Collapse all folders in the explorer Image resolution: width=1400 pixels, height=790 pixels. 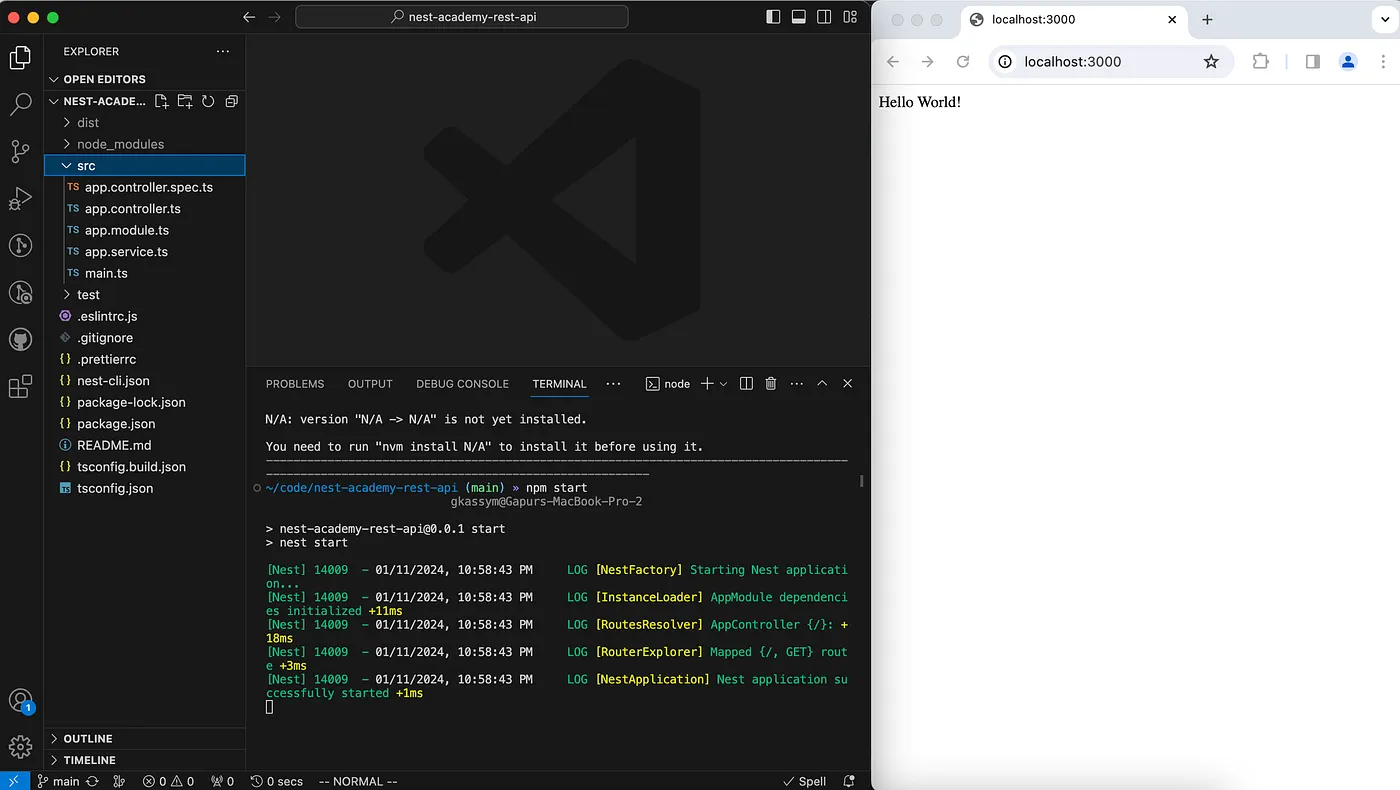(x=231, y=101)
